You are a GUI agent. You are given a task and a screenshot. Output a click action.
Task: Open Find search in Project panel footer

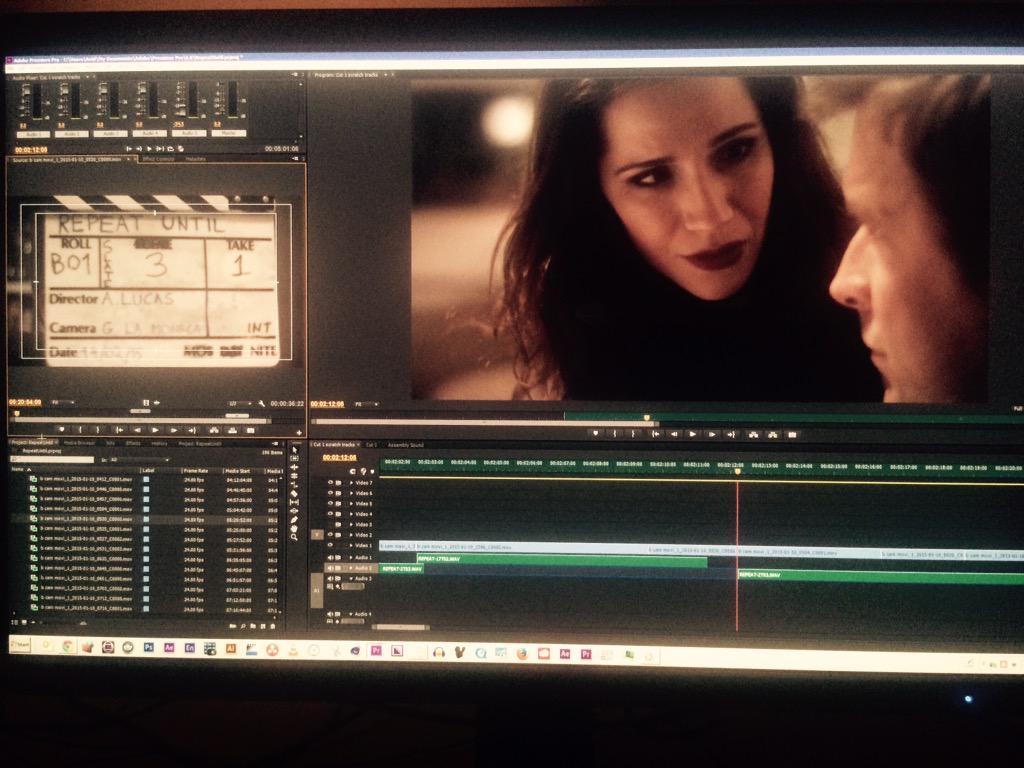click(x=243, y=626)
